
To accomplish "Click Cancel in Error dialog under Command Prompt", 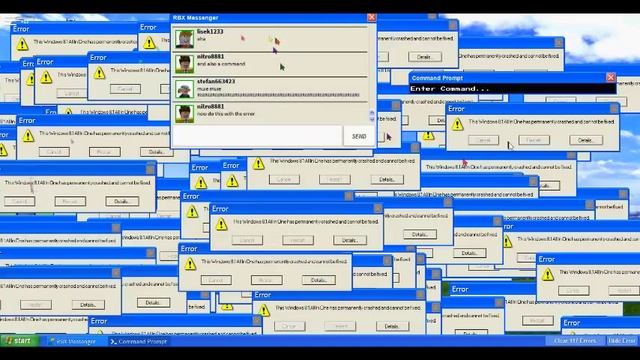I will [x=483, y=140].
